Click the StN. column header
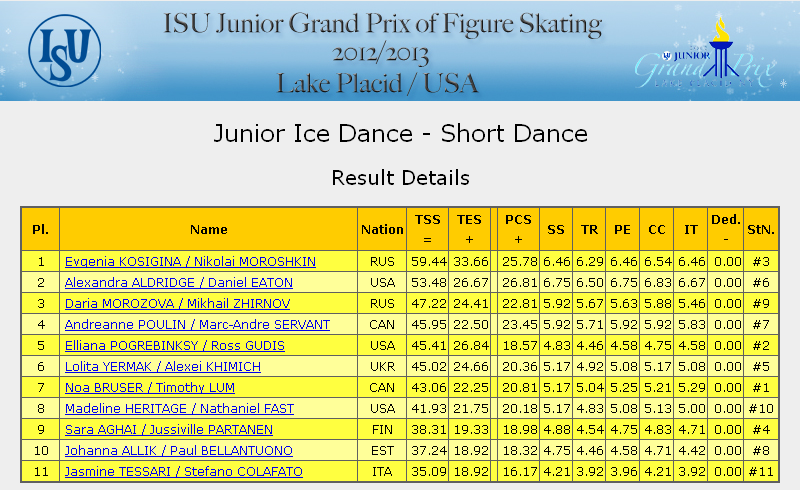 pos(761,229)
